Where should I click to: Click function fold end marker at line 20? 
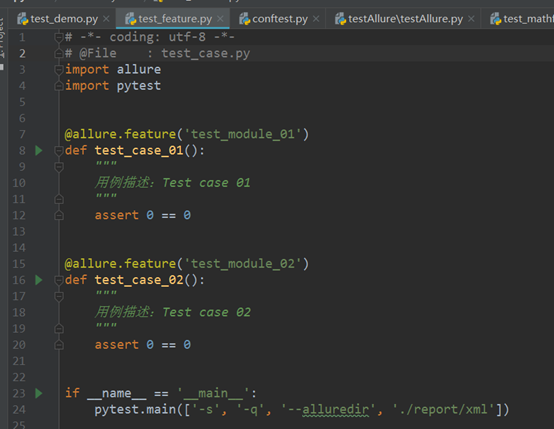coord(59,345)
